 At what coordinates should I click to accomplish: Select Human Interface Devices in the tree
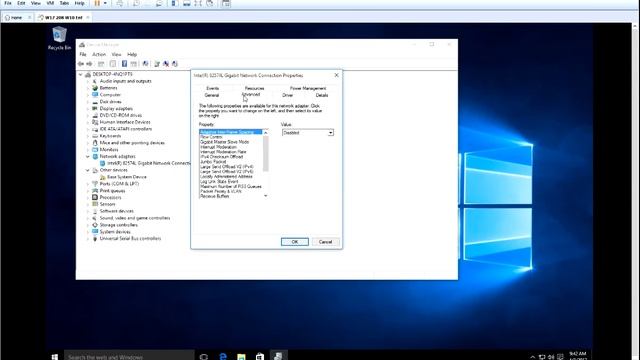click(125, 122)
